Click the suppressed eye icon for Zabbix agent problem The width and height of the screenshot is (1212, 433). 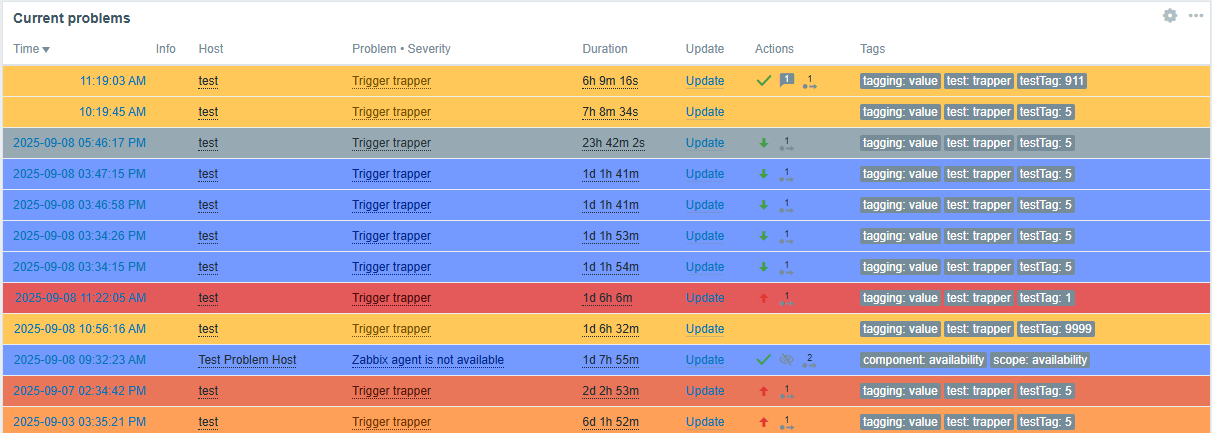[787, 360]
